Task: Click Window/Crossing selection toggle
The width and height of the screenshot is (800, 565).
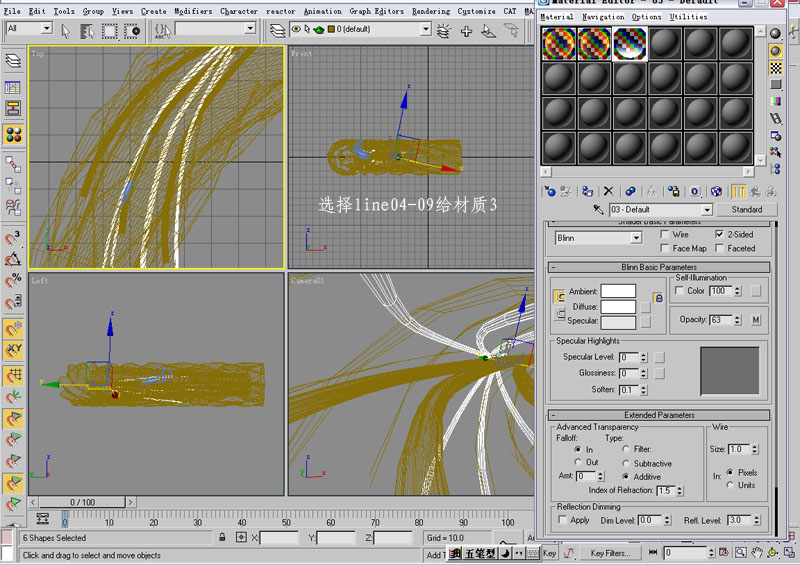Action: (132, 32)
